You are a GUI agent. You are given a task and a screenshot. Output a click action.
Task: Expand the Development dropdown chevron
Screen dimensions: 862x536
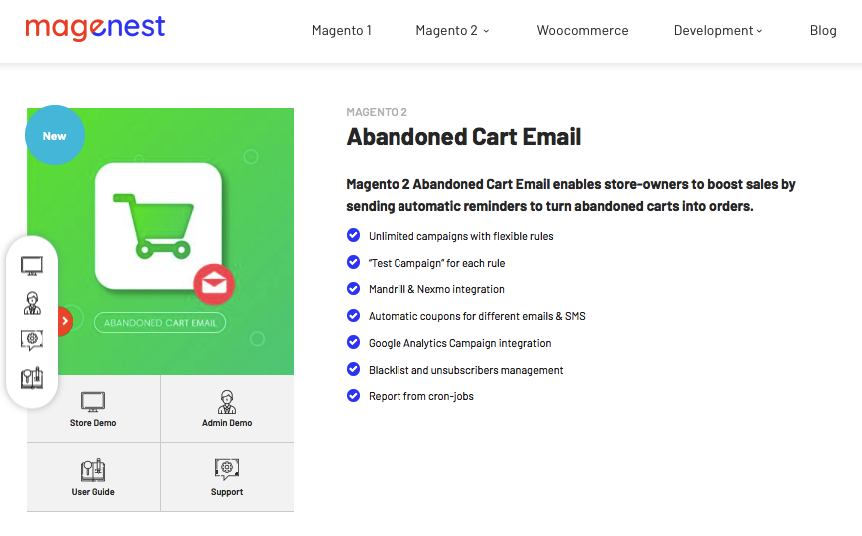click(759, 31)
